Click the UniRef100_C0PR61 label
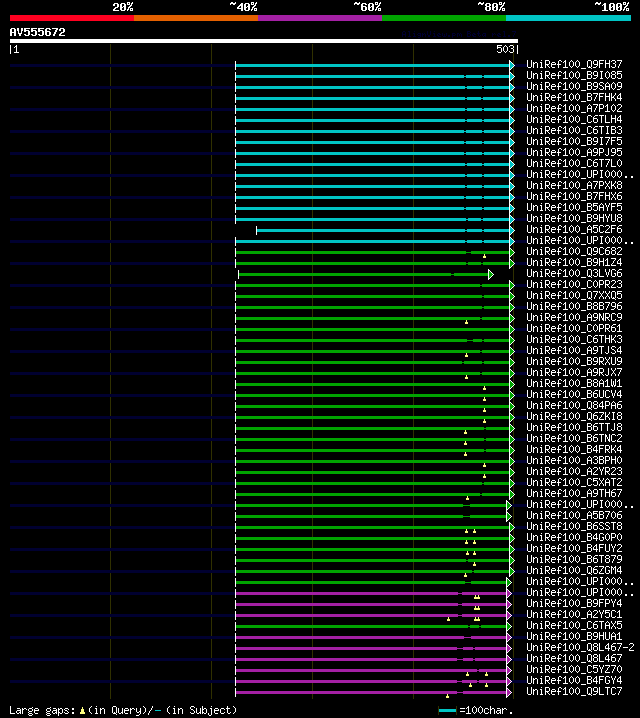The width and height of the screenshot is (640, 718). [x=574, y=328]
